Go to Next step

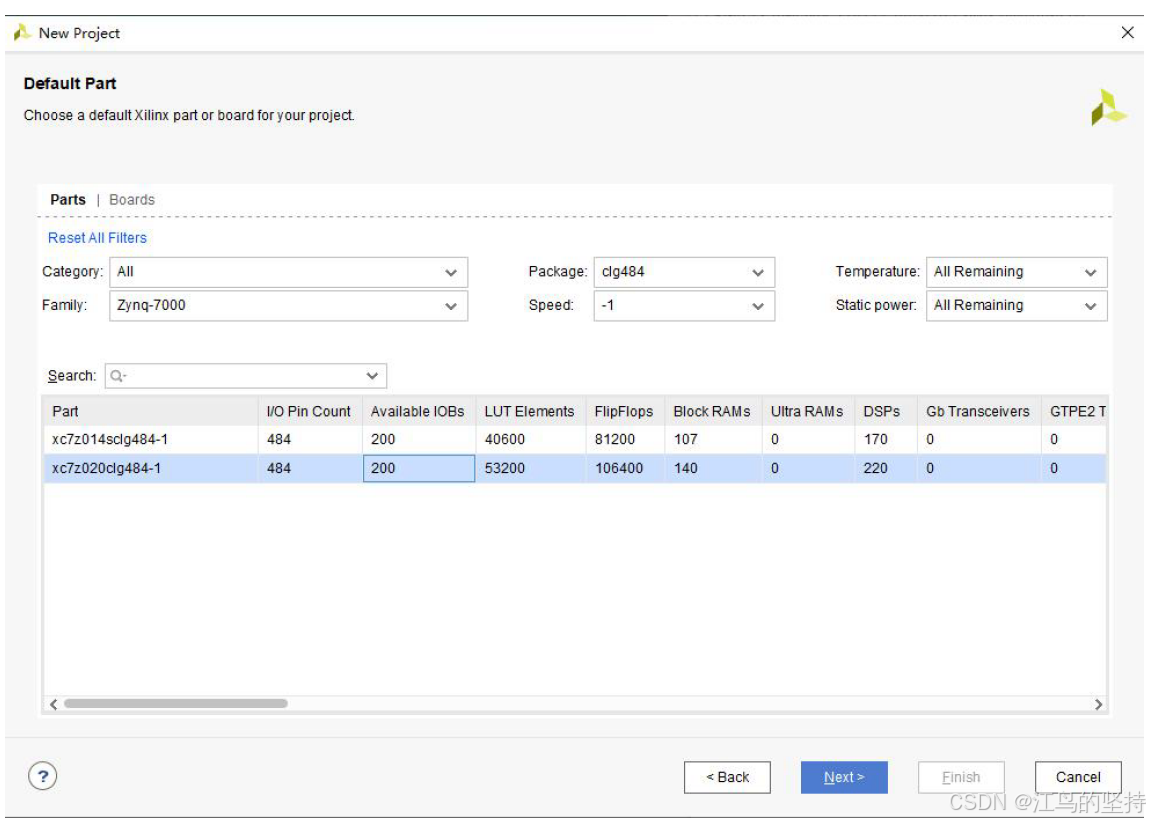pyautogui.click(x=843, y=777)
